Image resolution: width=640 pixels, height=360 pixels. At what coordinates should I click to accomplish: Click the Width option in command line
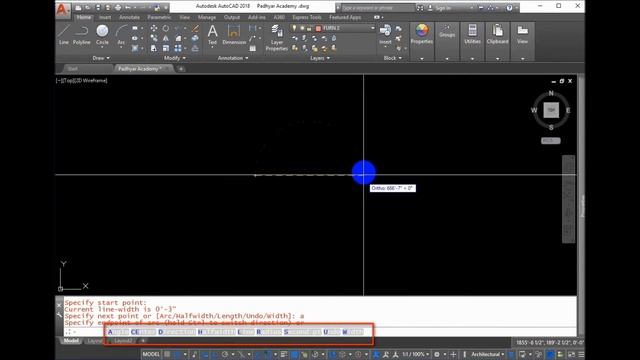[352, 332]
